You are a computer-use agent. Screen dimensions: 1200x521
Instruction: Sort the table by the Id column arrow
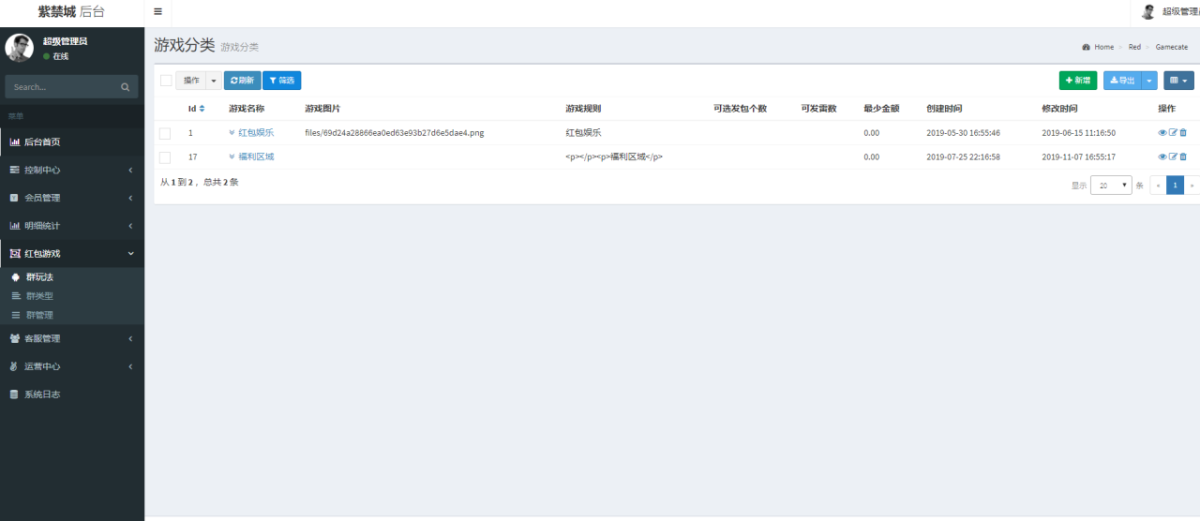[202, 108]
